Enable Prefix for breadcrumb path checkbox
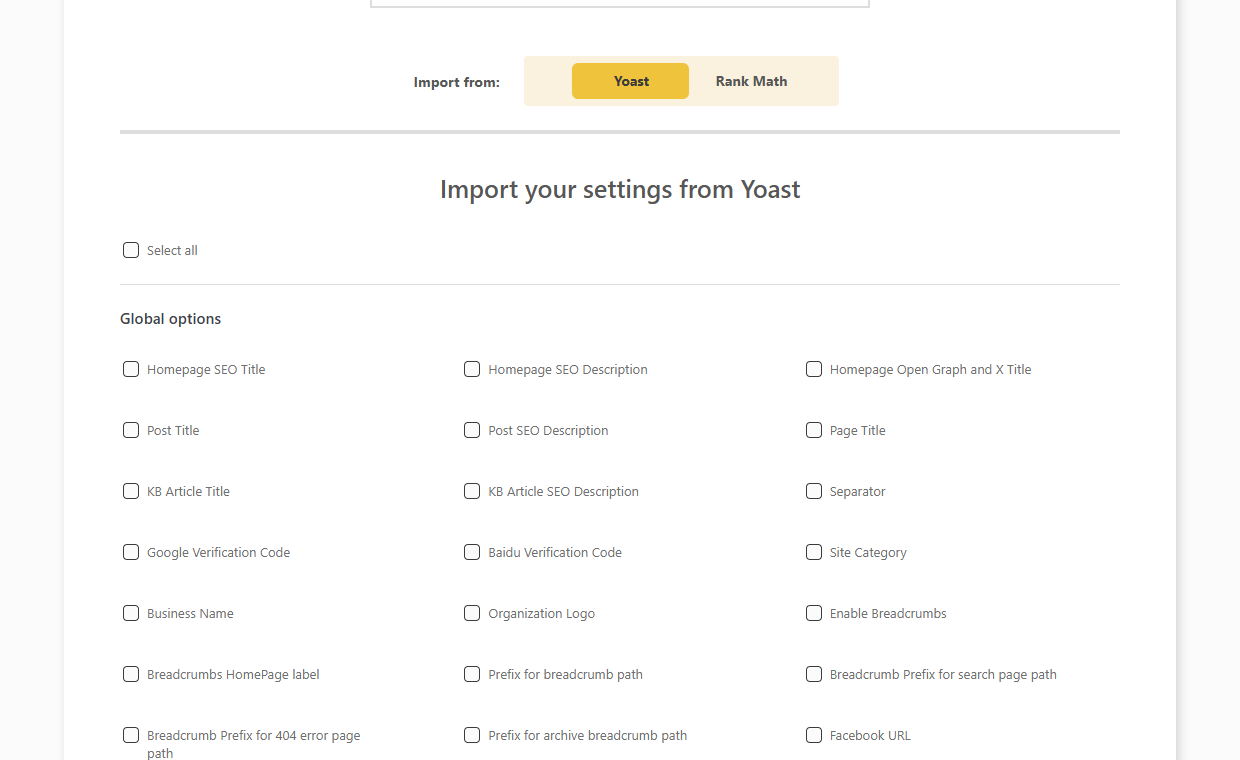1240x760 pixels. (x=472, y=674)
